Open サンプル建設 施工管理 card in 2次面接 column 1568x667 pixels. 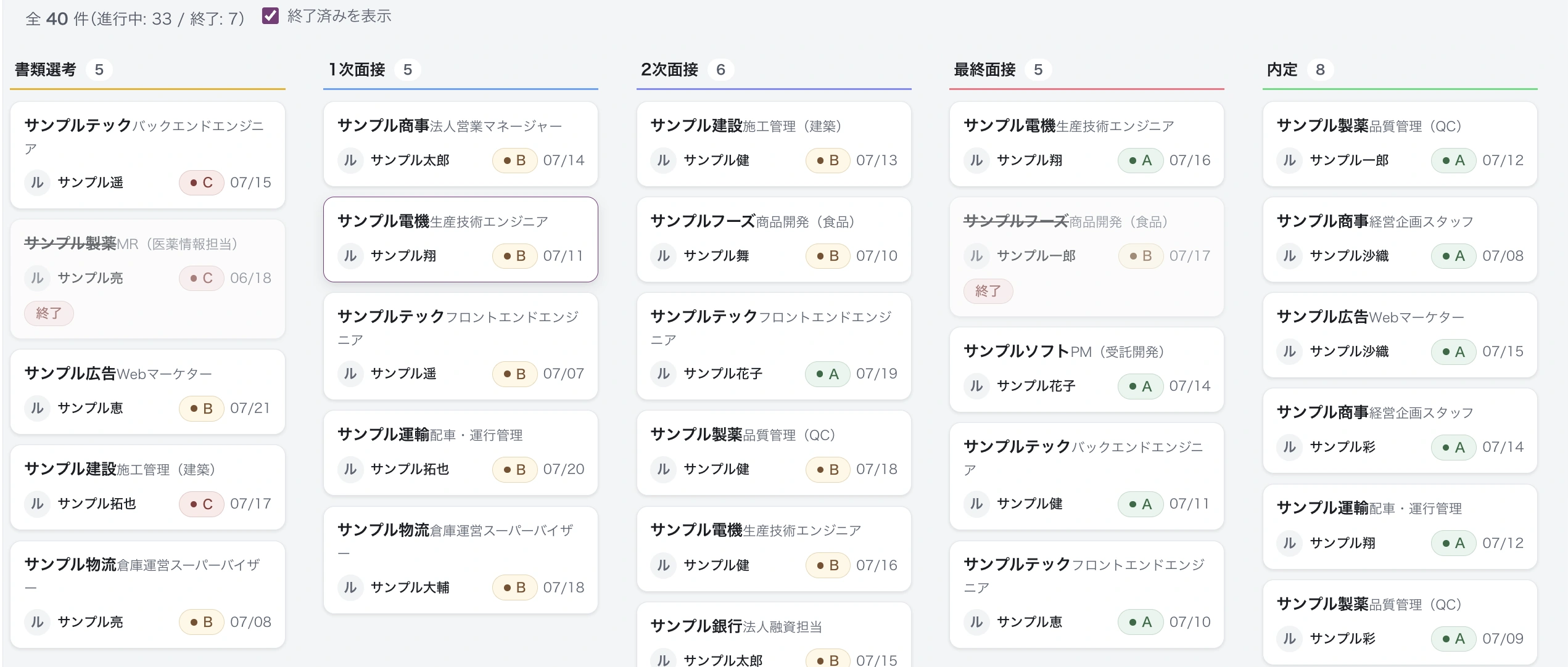(774, 144)
